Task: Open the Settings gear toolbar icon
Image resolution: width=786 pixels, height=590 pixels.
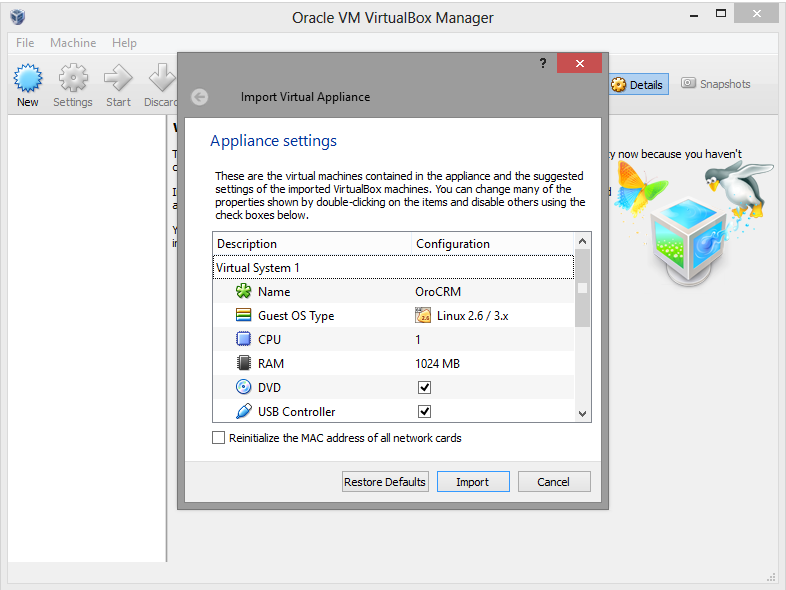Action: coord(73,78)
